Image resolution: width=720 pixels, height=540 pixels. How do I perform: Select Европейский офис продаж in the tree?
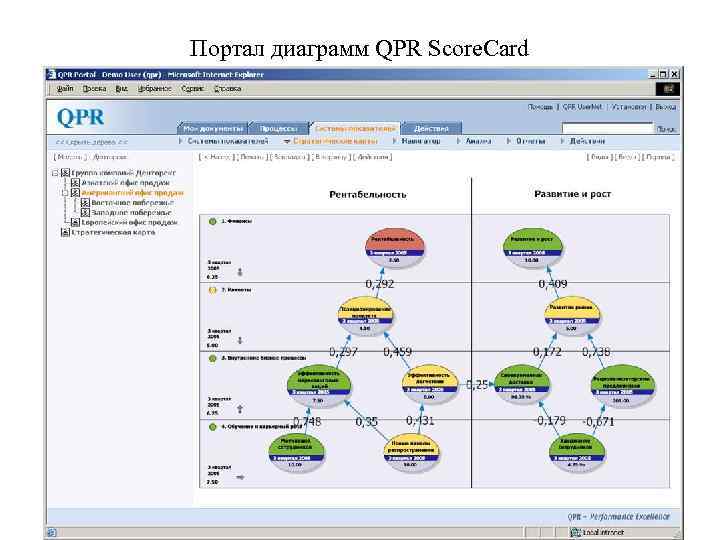pos(129,222)
